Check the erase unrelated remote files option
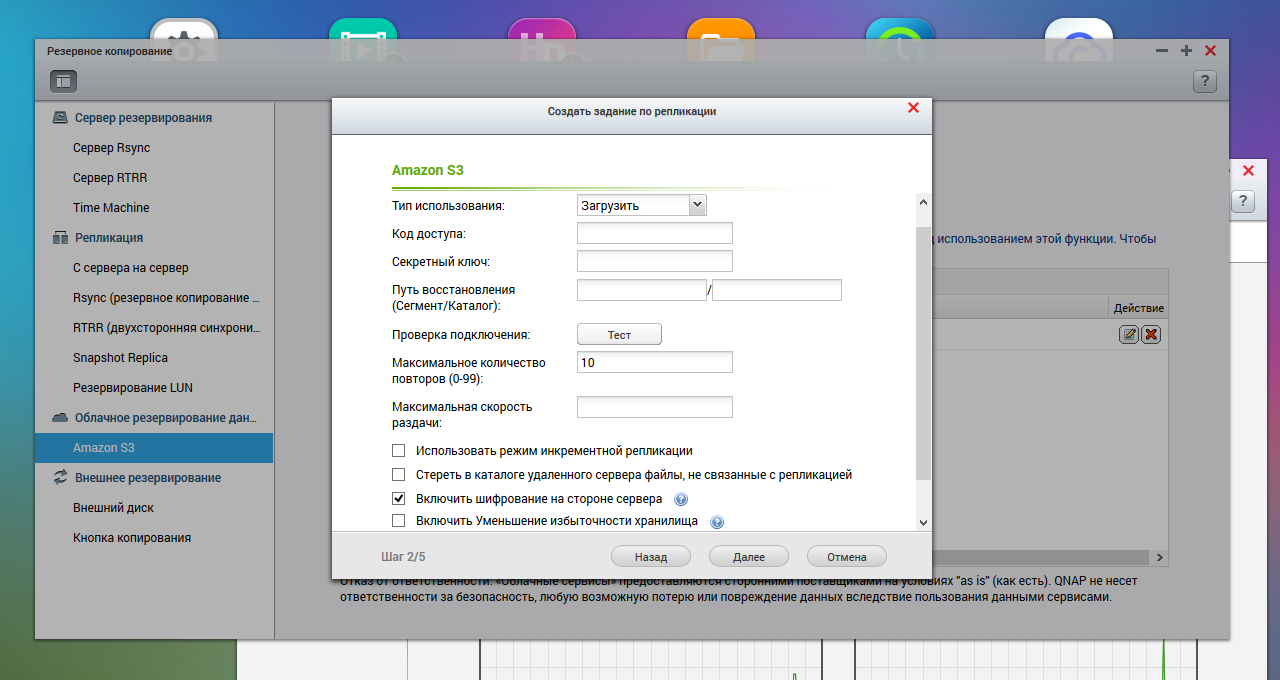Viewport: 1280px width, 680px height. (399, 475)
